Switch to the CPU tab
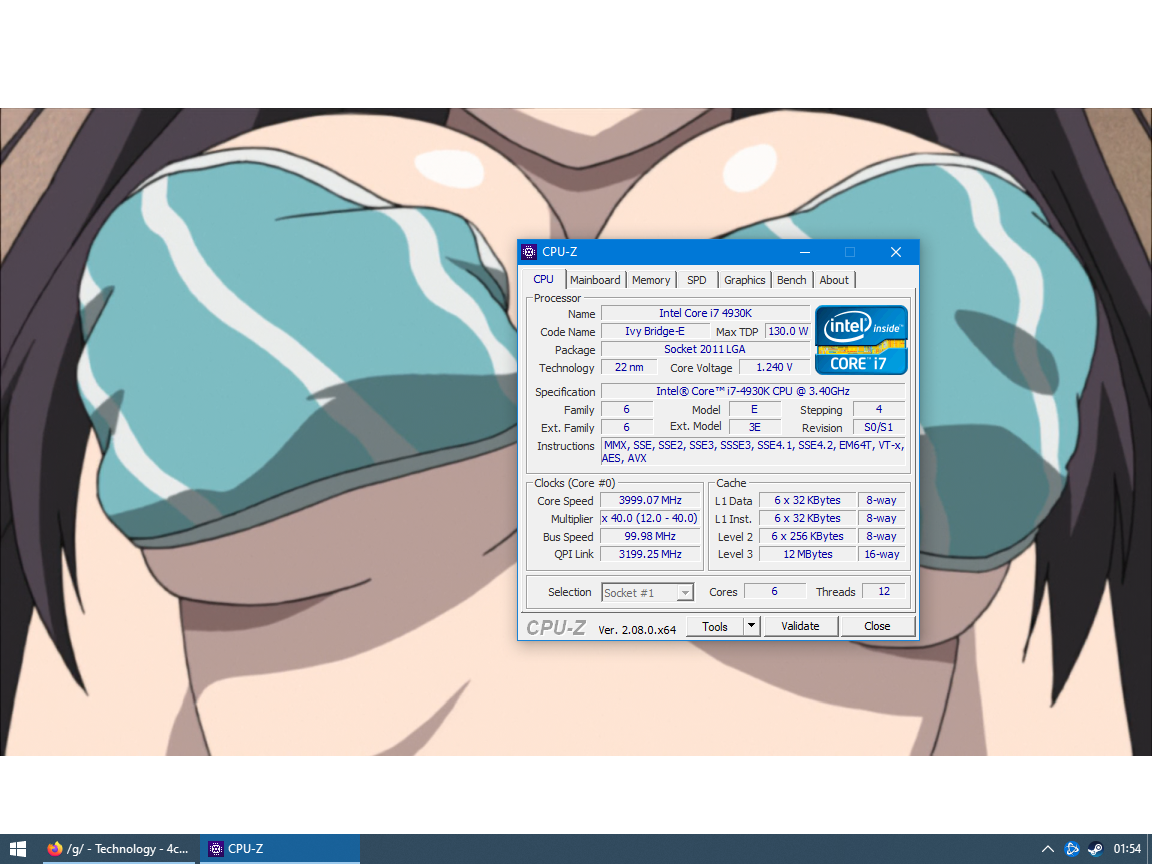Screen dimensions: 1152x864 543,279
